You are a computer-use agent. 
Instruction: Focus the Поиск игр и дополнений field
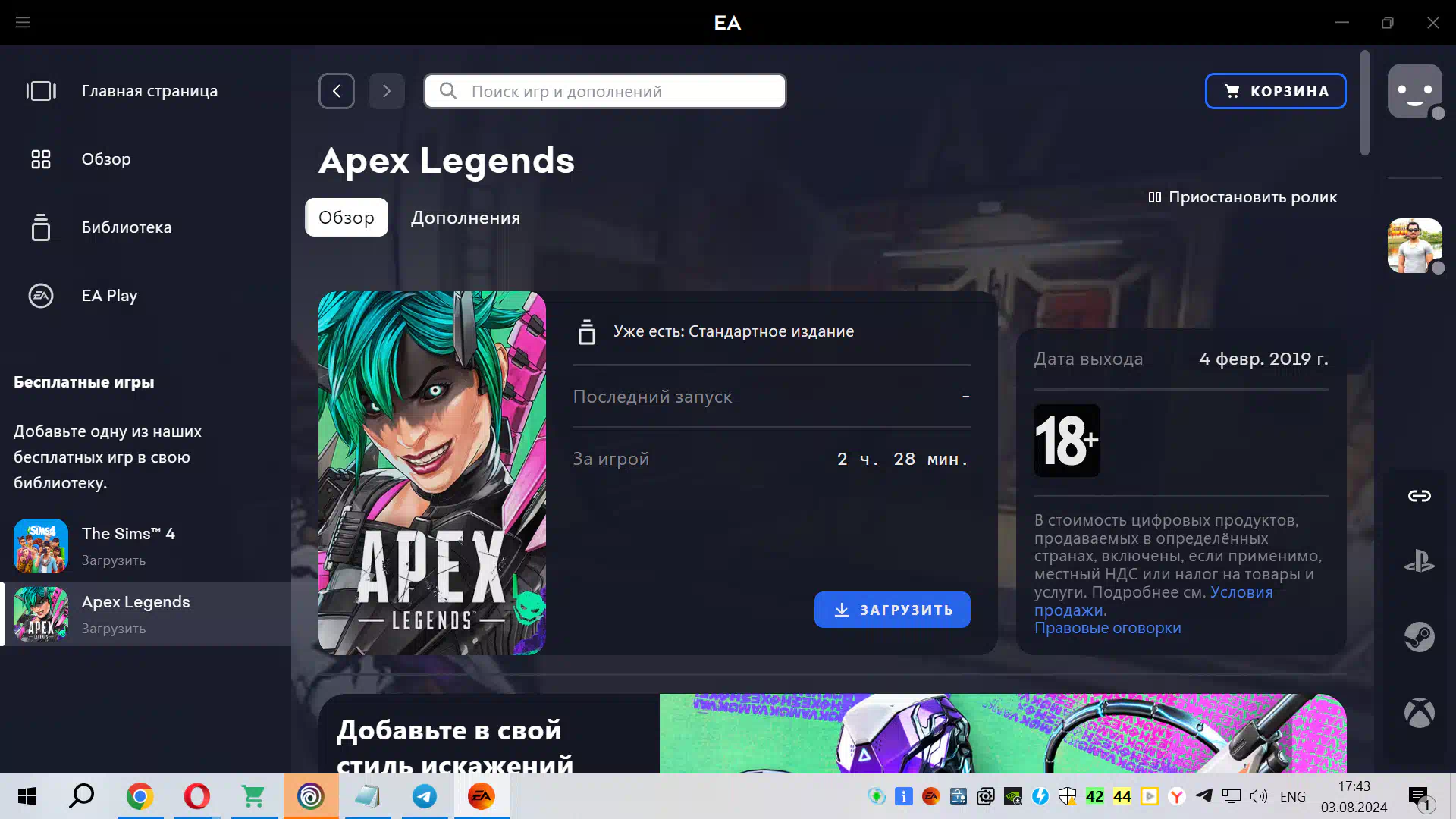pyautogui.click(x=605, y=91)
